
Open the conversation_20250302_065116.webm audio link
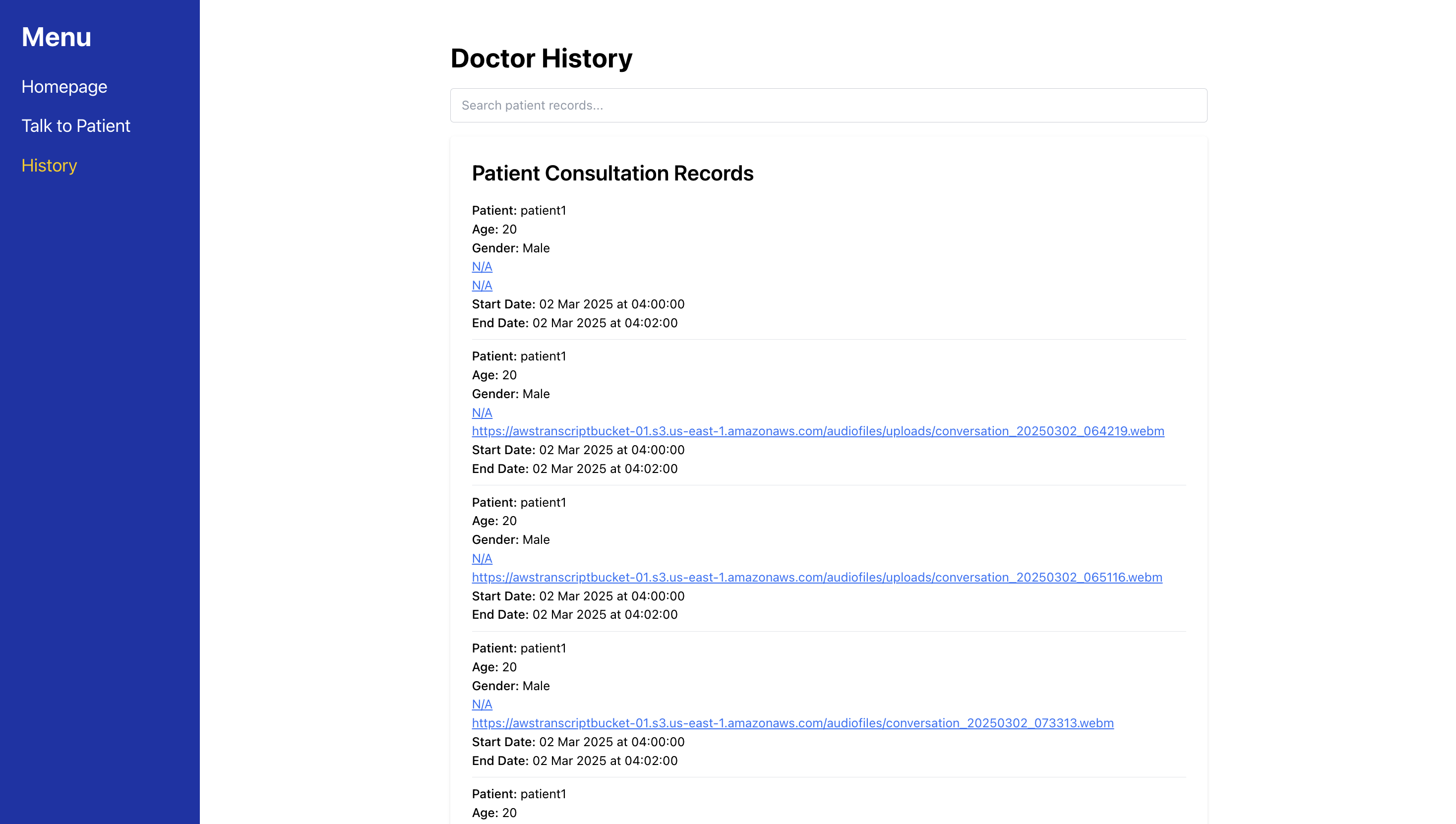(816, 577)
